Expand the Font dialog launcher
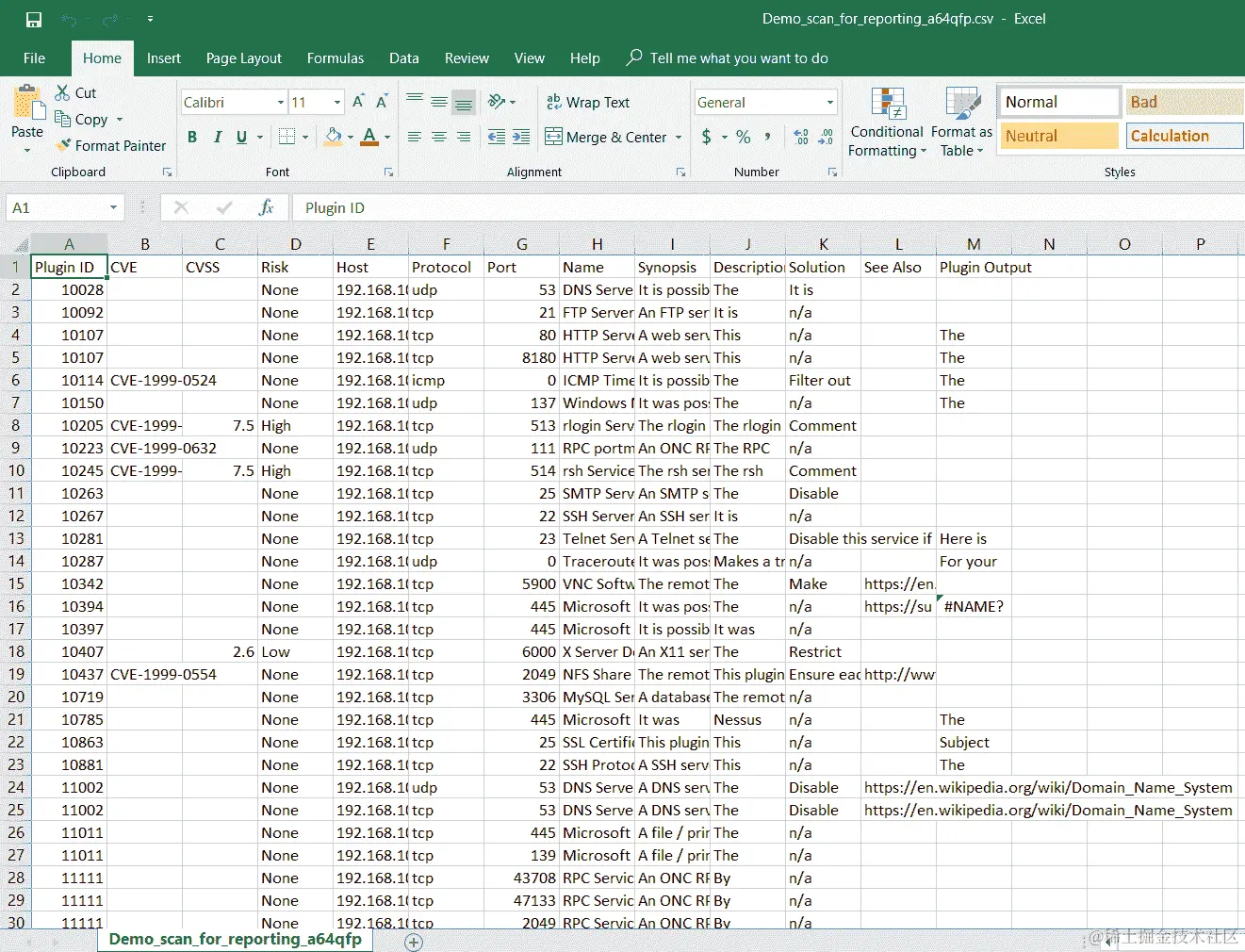This screenshot has width=1245, height=952. (x=388, y=172)
